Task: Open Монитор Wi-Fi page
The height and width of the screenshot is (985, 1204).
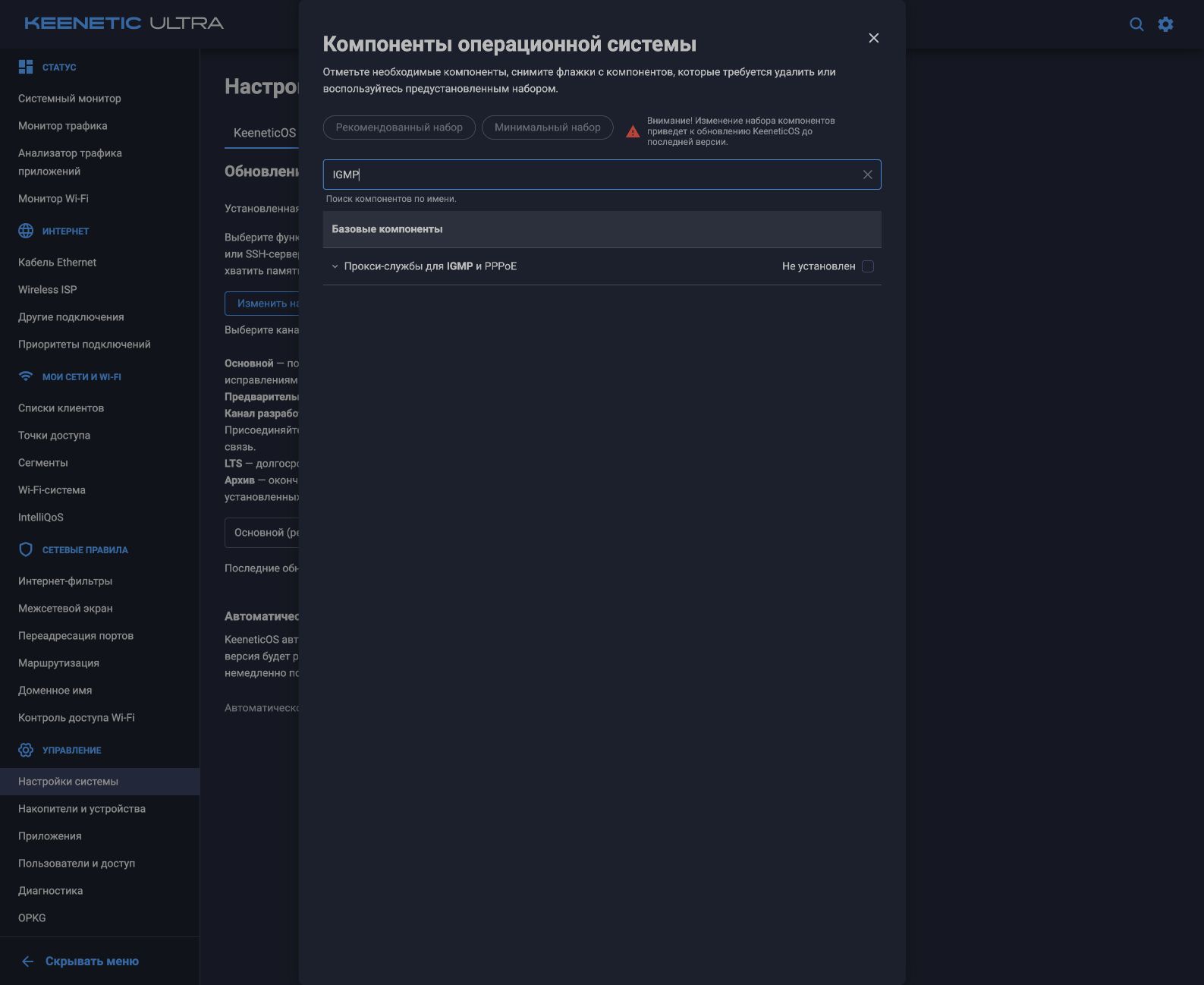Action: 53,199
